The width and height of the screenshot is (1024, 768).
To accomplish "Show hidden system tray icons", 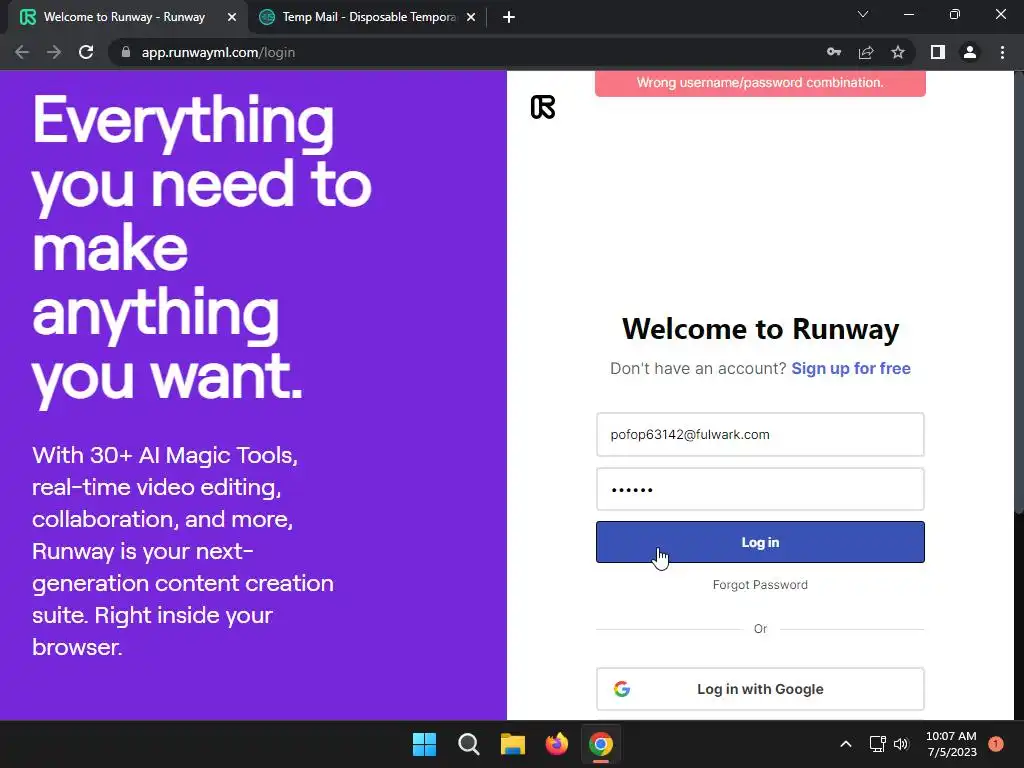I will point(846,744).
